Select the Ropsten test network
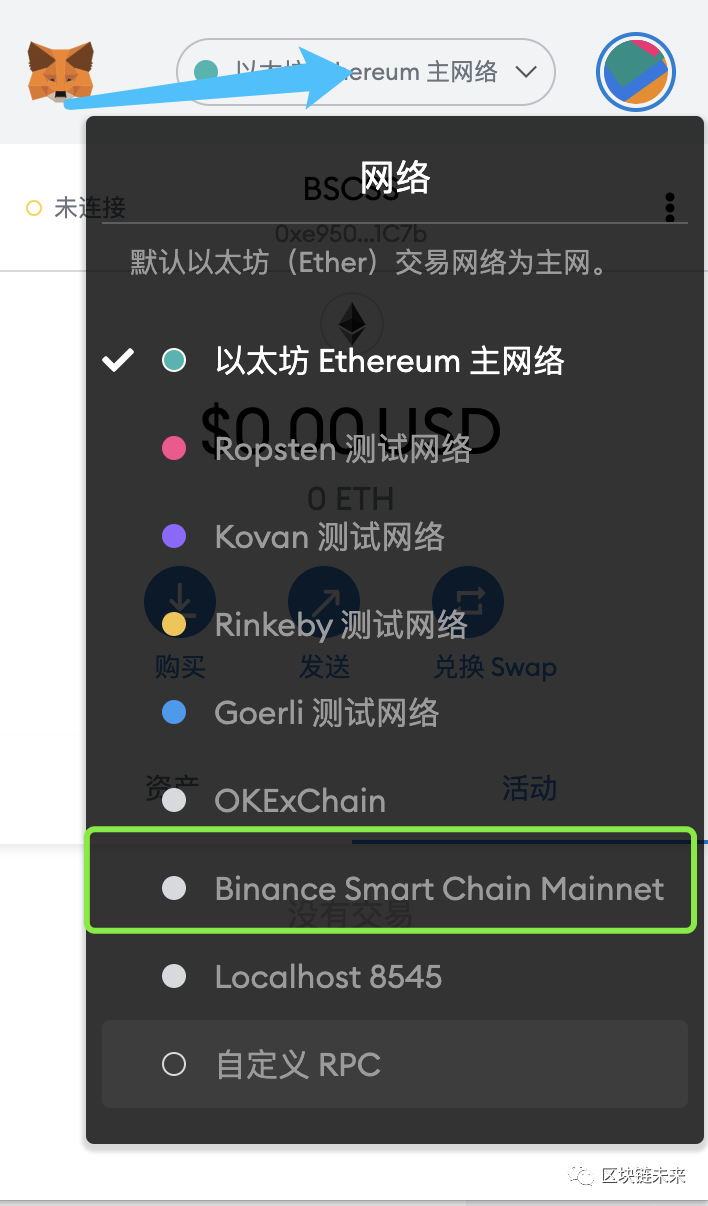This screenshot has width=708, height=1206. click(x=342, y=449)
